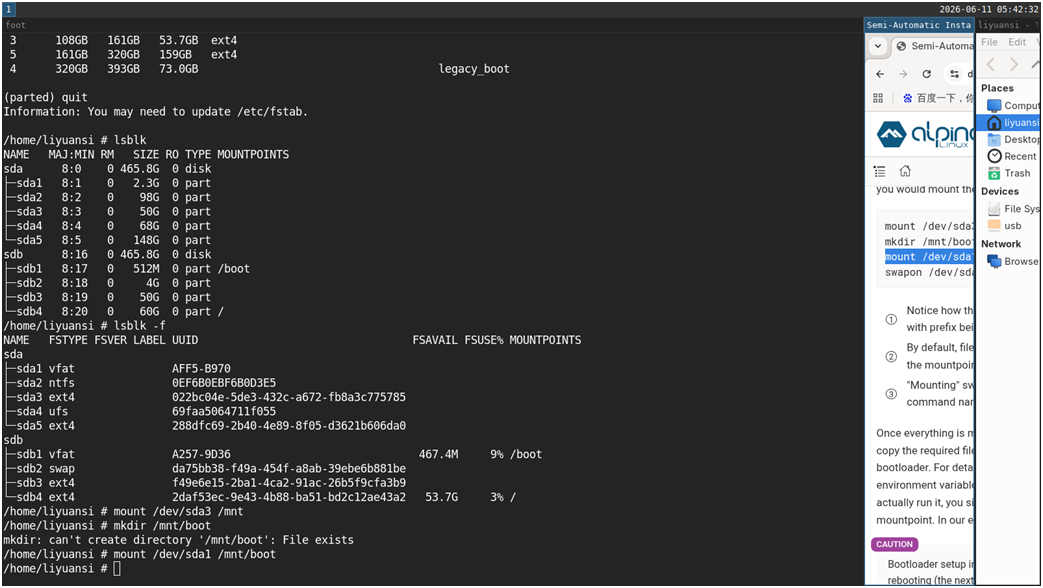Focus the liyuansi file manager title bar
Screen dimensions: 1043x588
pos(1008,25)
